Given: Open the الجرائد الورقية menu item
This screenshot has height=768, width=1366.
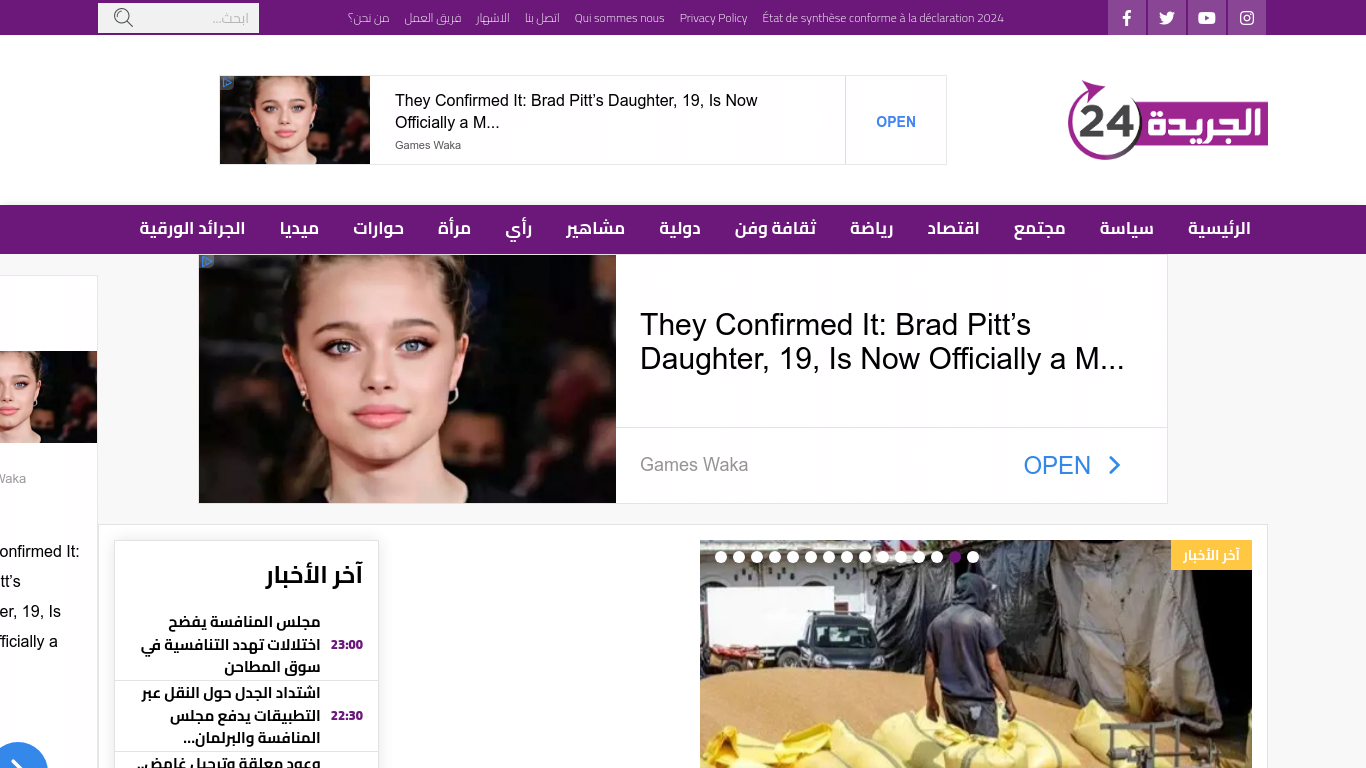Looking at the screenshot, I should pos(192,229).
